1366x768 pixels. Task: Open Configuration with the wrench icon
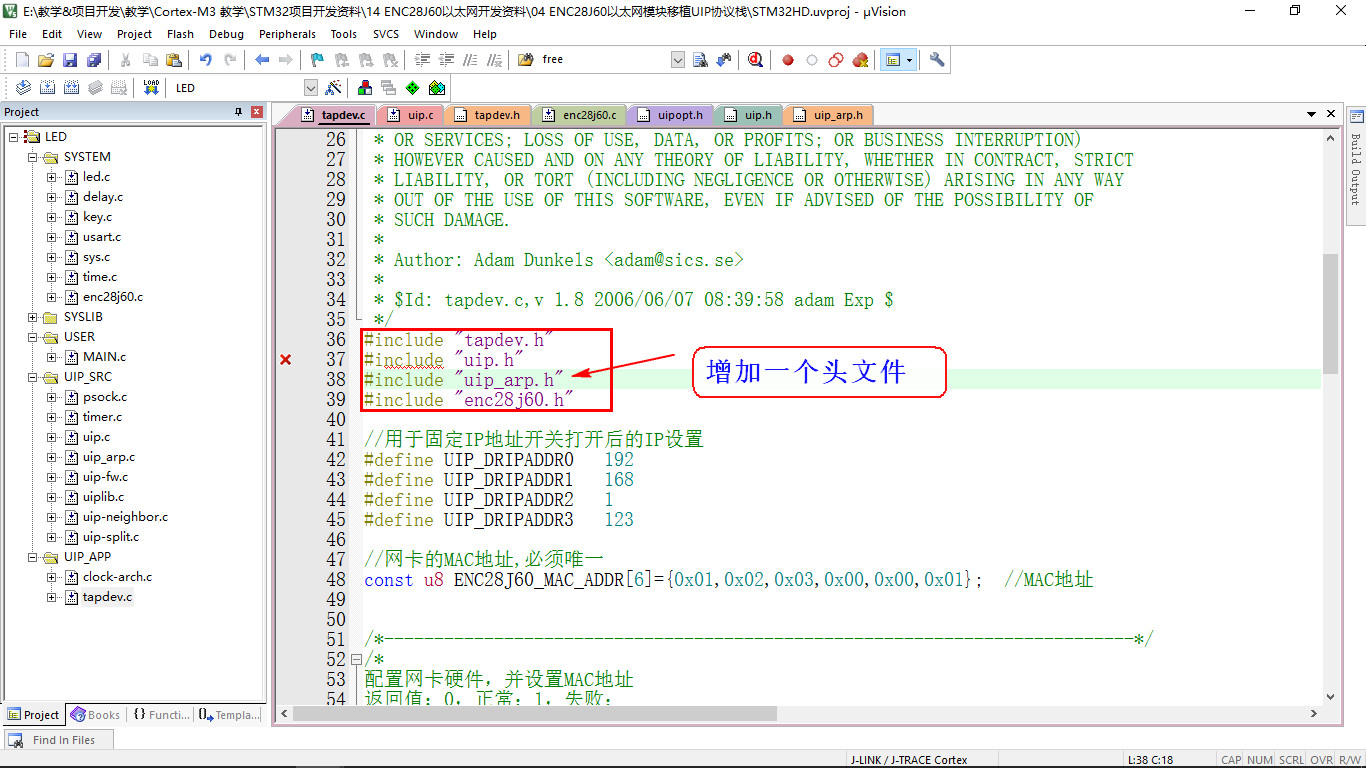click(937, 60)
